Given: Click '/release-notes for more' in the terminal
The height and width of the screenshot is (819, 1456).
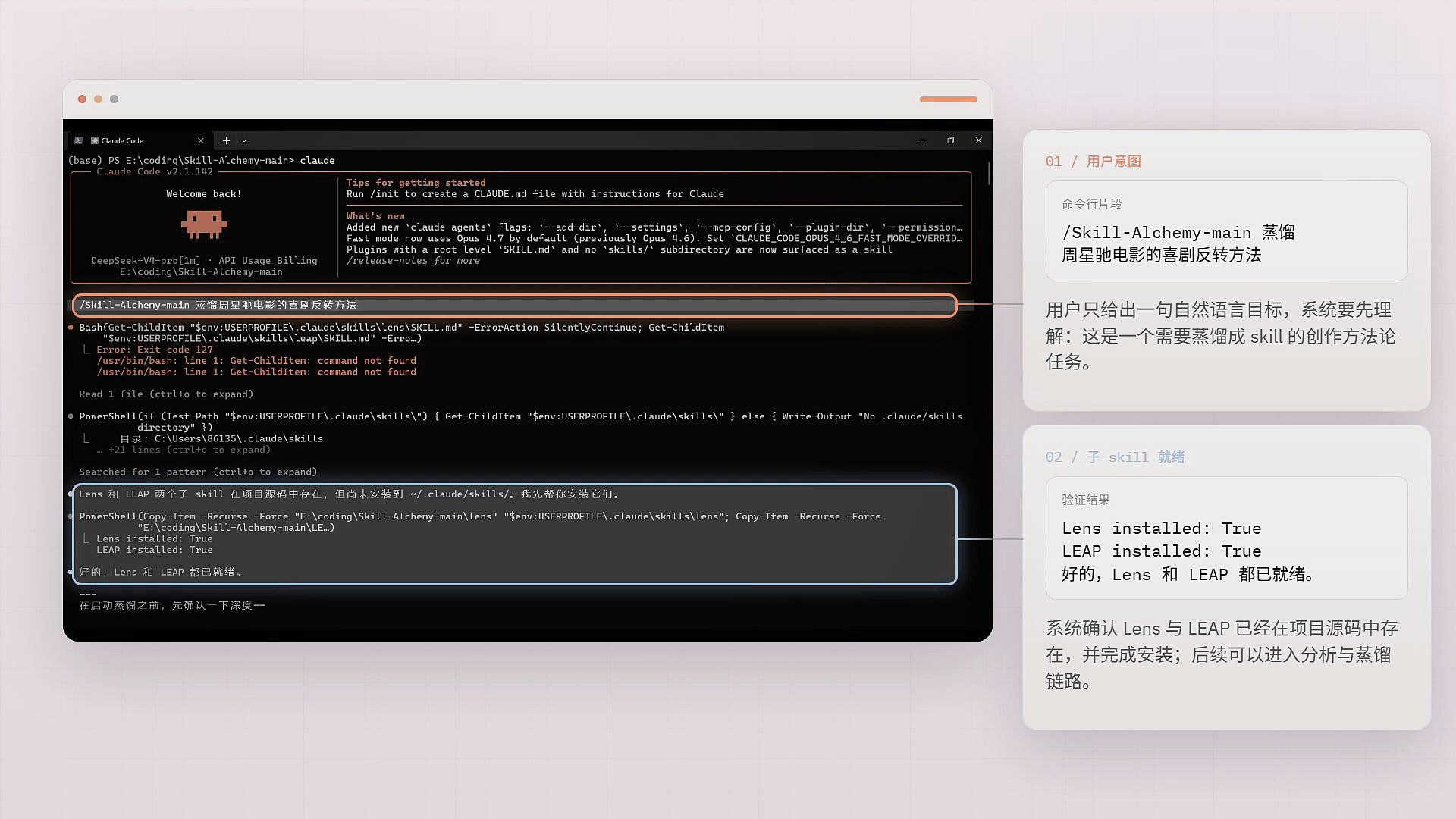Looking at the screenshot, I should (413, 261).
